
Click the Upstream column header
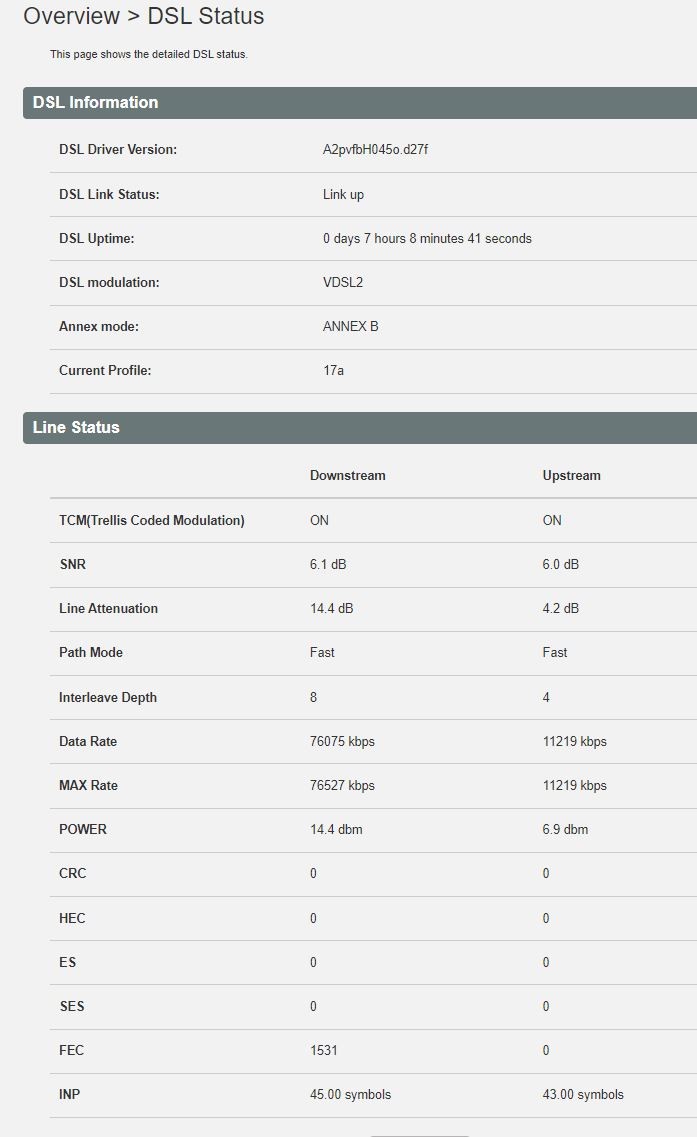coord(572,476)
